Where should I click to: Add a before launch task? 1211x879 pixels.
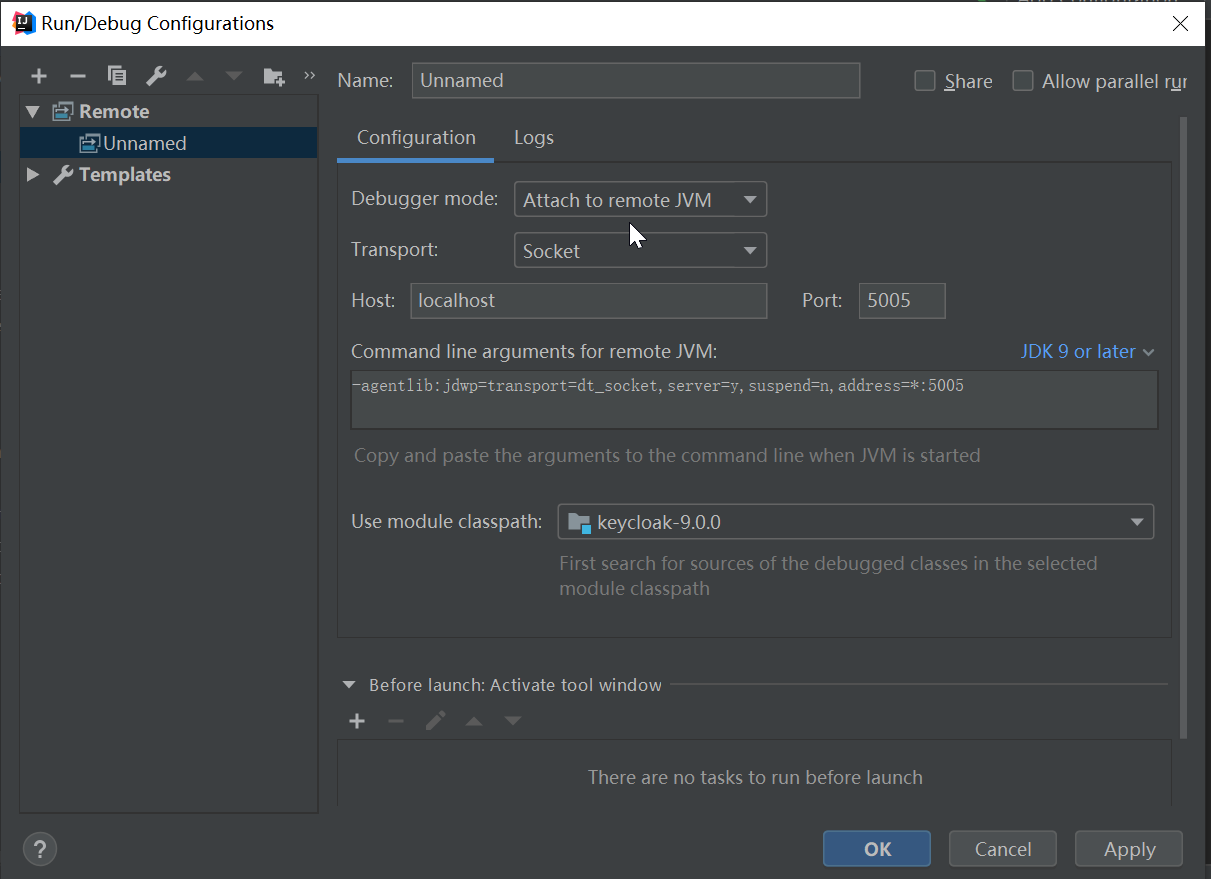357,721
